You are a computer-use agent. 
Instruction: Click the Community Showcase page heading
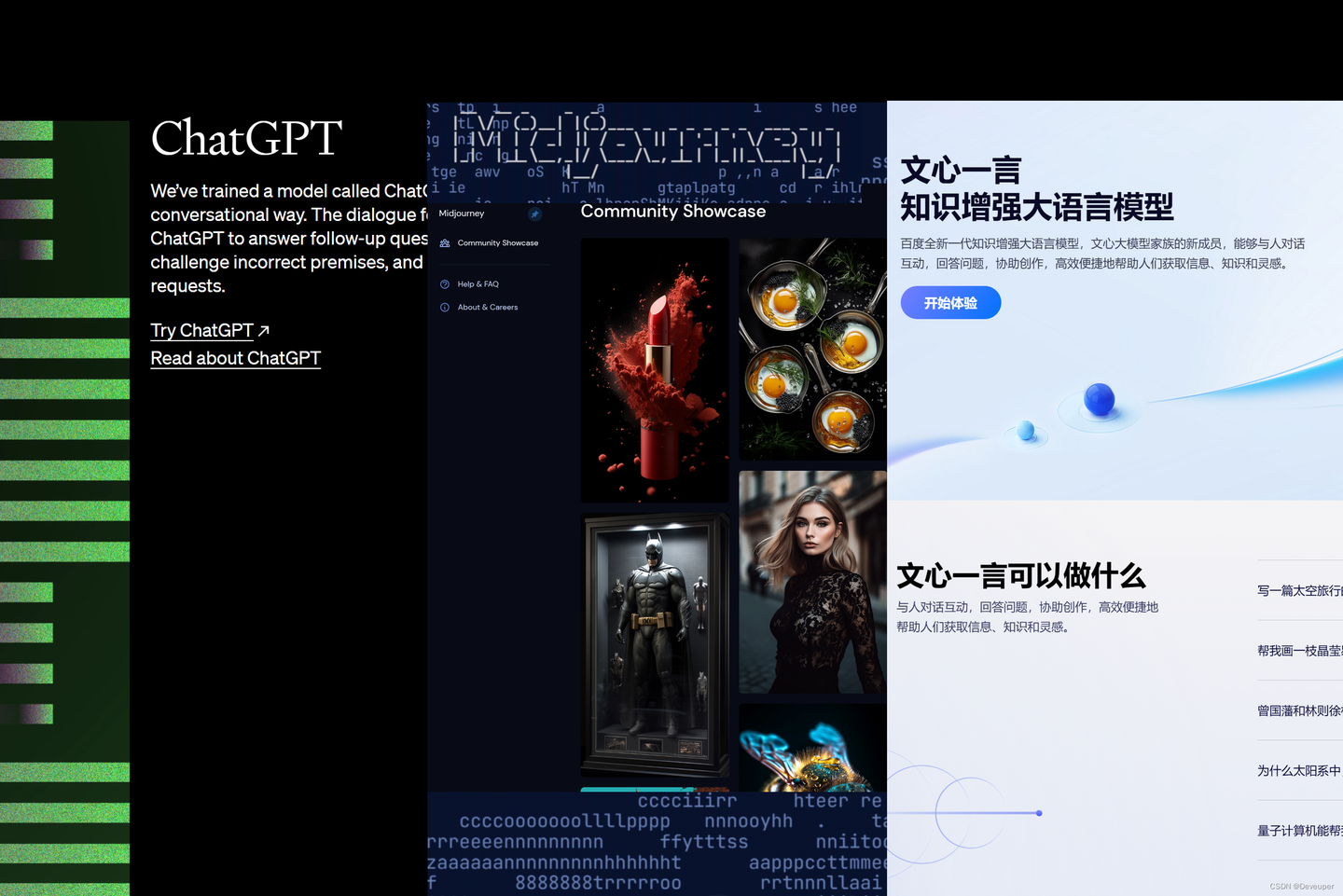673,212
